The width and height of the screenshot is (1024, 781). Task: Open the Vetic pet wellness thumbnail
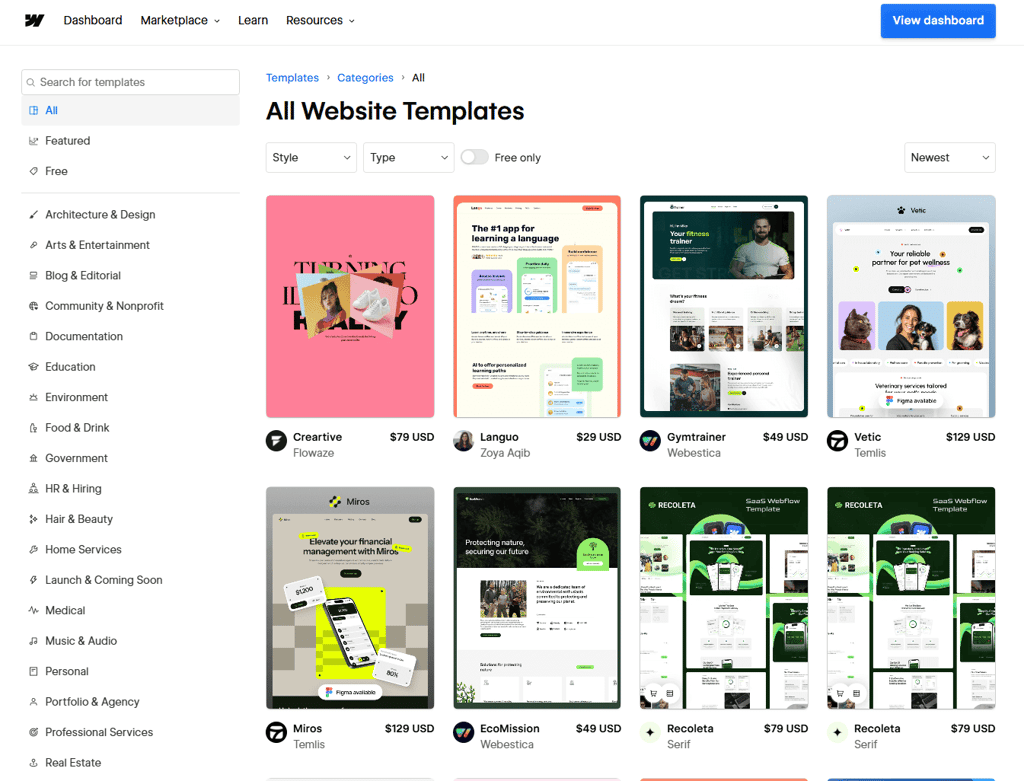pos(911,306)
